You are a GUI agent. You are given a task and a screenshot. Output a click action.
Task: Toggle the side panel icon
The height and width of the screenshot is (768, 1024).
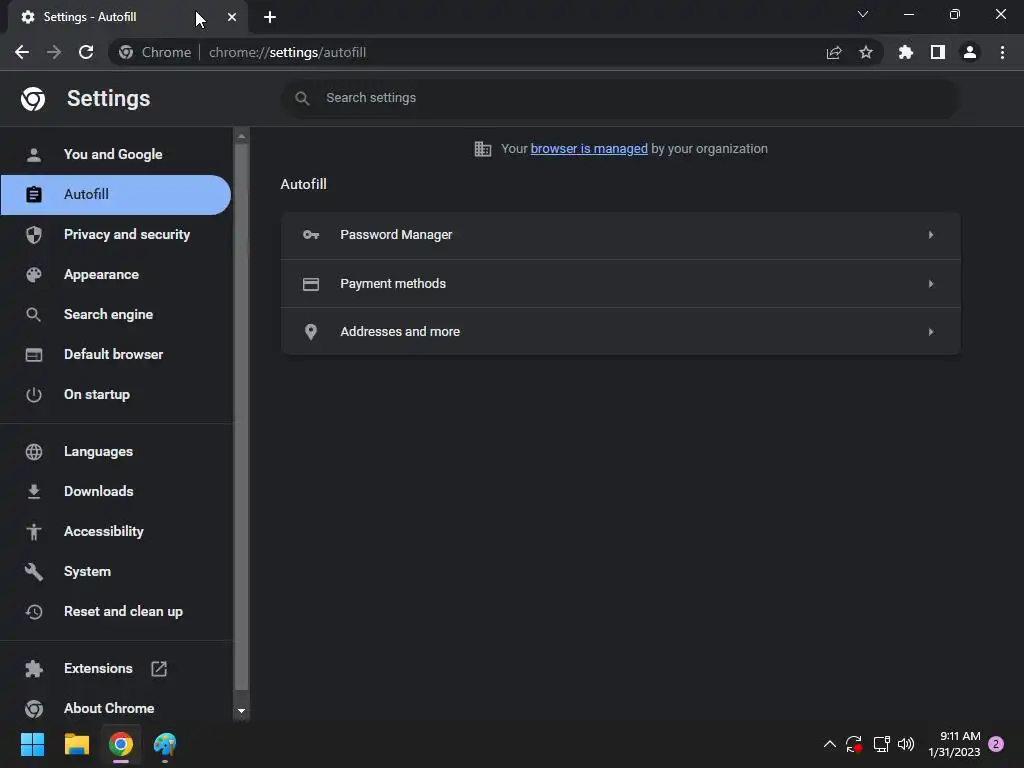pyautogui.click(x=938, y=52)
